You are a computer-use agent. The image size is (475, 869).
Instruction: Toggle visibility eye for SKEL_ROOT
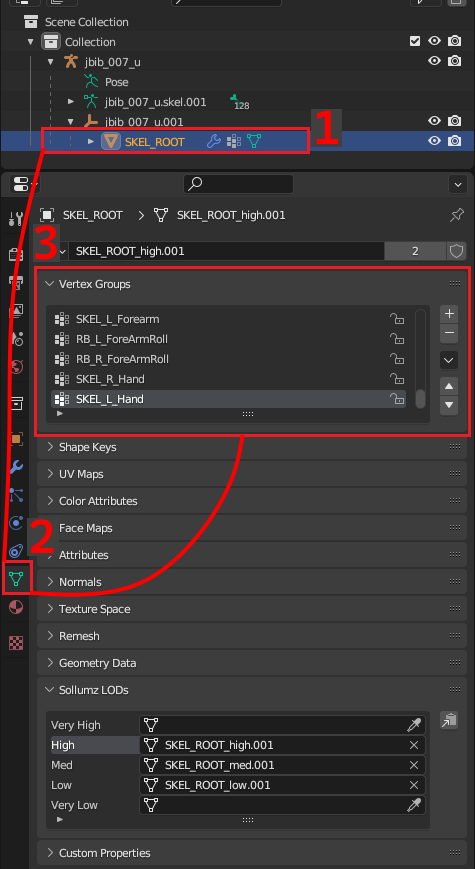pyautogui.click(x=435, y=141)
